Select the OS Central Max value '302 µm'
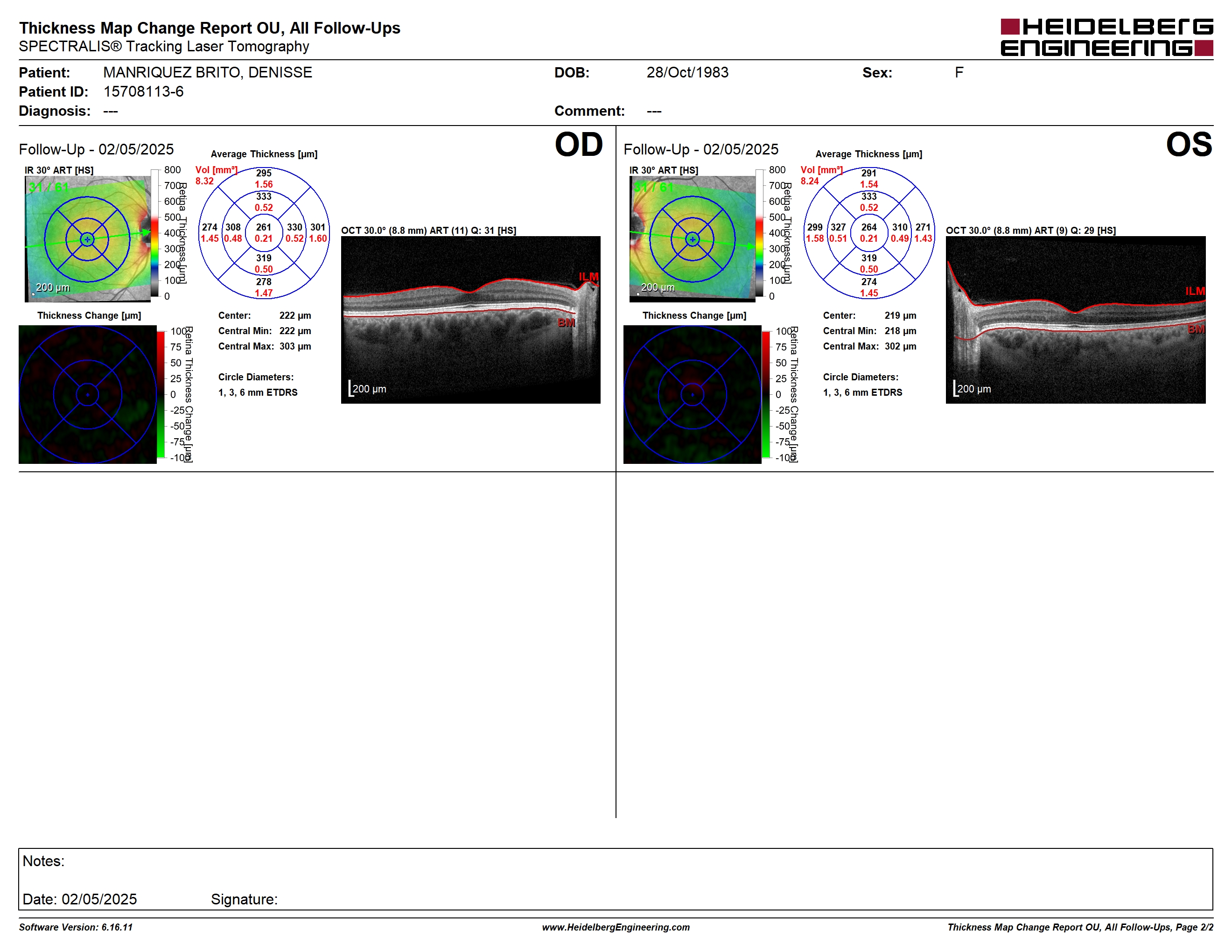 coord(900,346)
